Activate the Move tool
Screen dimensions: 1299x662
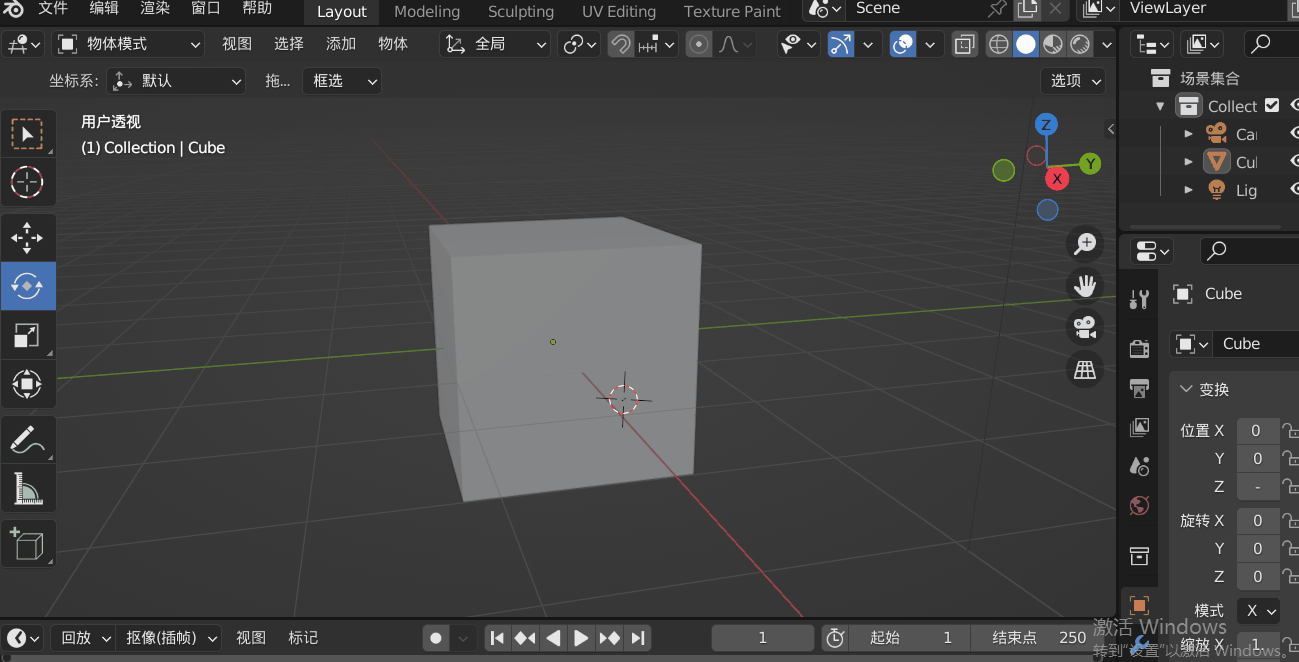(27, 238)
